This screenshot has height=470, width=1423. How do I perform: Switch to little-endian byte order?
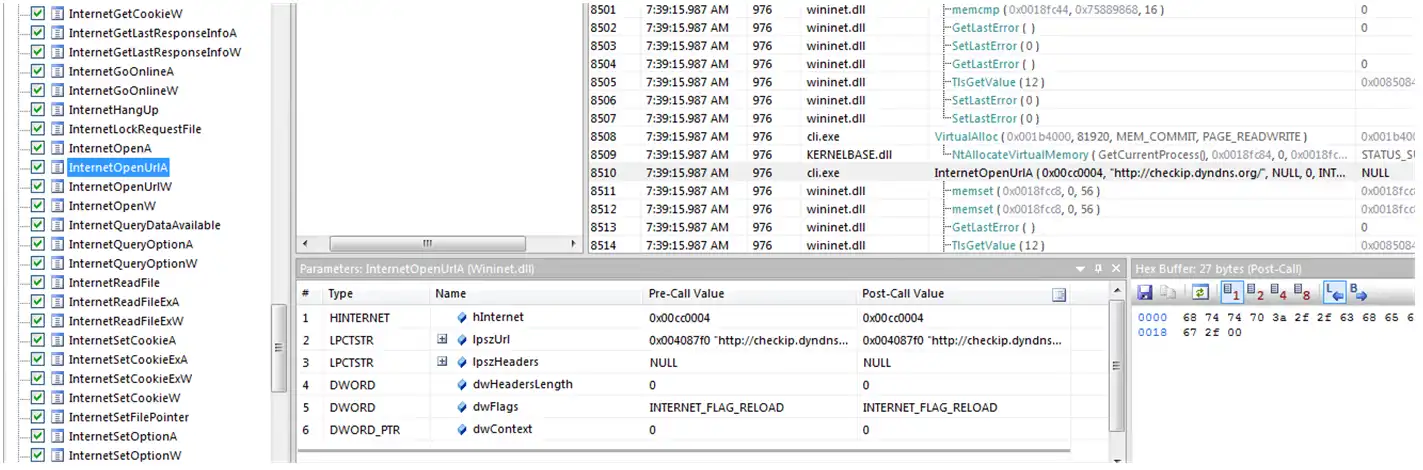1333,293
